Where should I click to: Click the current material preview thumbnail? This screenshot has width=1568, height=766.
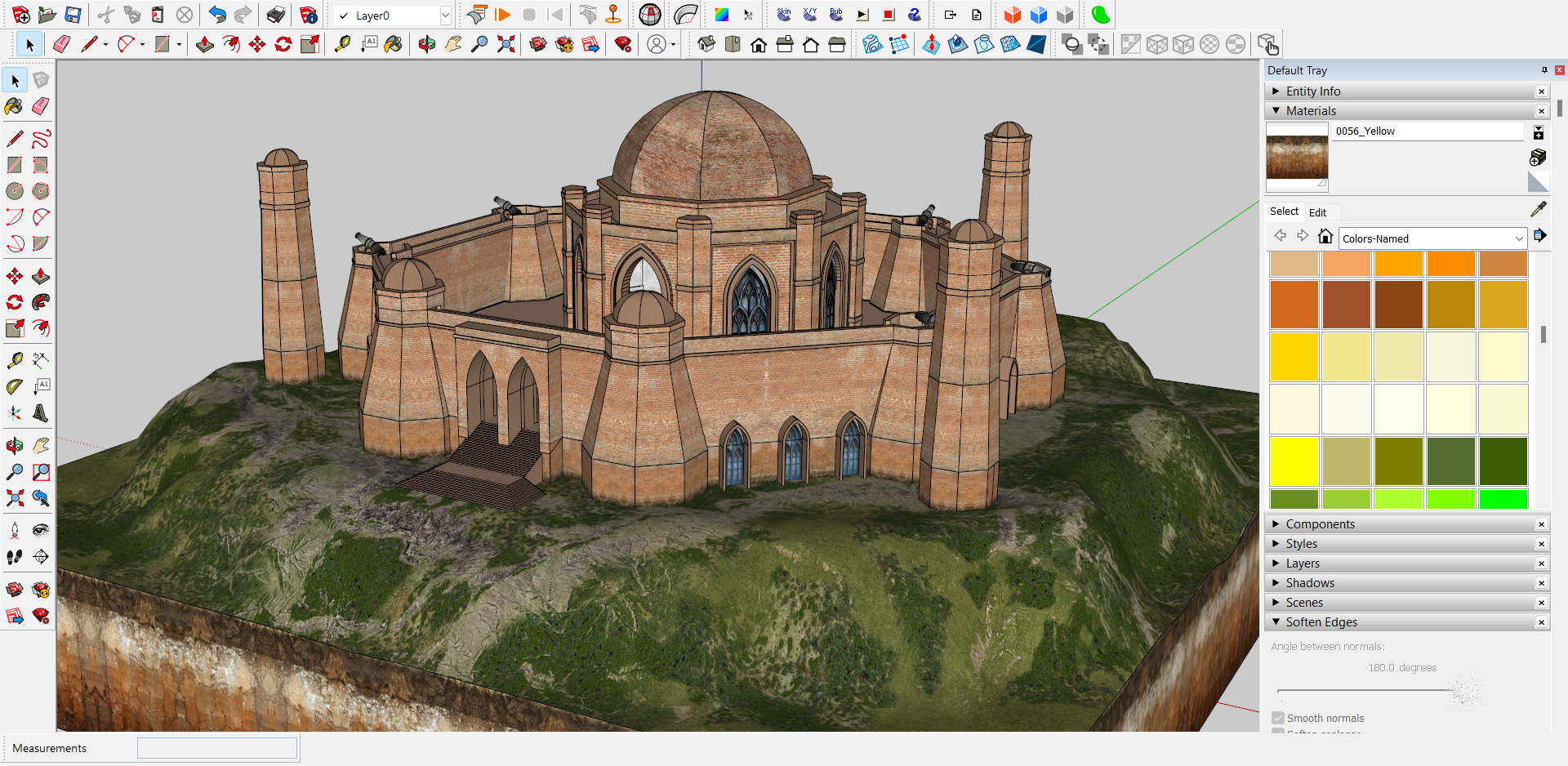[1297, 156]
